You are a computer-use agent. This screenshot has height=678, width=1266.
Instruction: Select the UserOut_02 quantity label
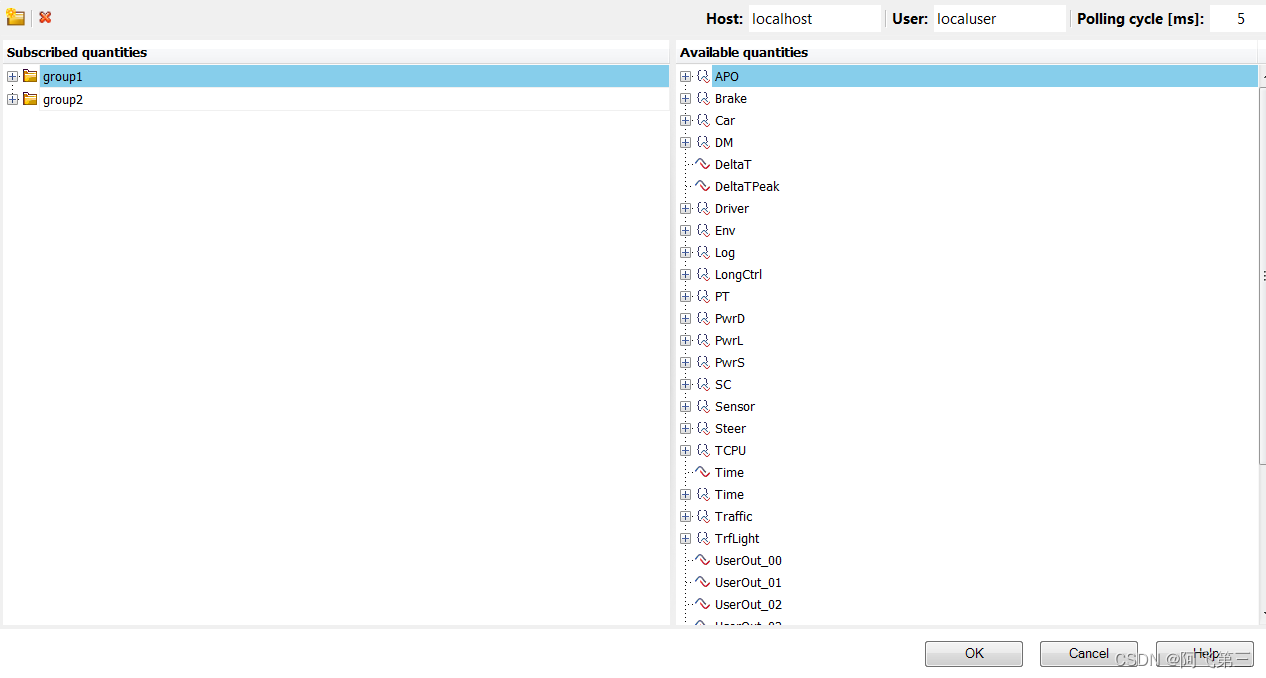coord(748,605)
